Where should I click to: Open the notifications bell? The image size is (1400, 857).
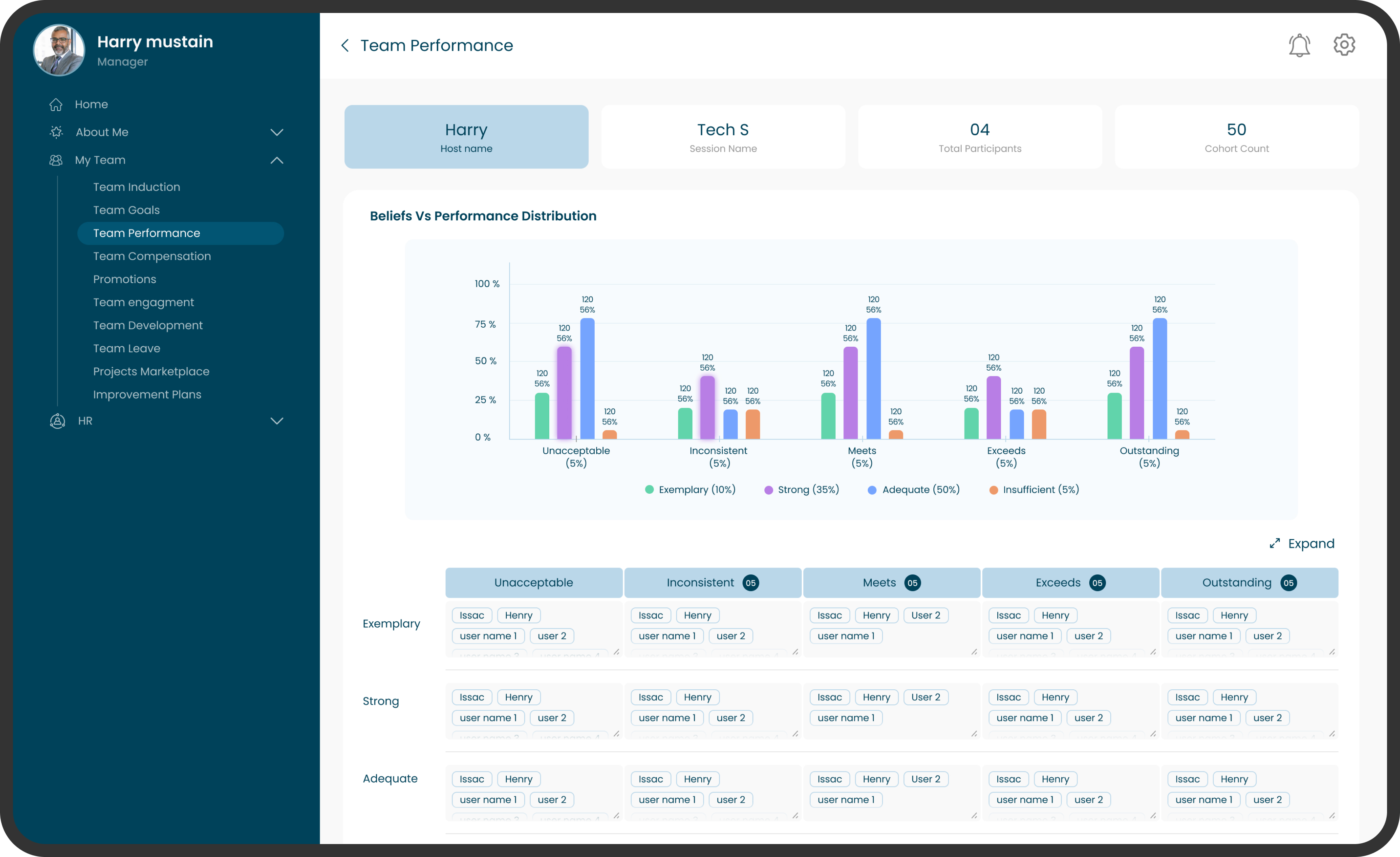[x=1299, y=45]
